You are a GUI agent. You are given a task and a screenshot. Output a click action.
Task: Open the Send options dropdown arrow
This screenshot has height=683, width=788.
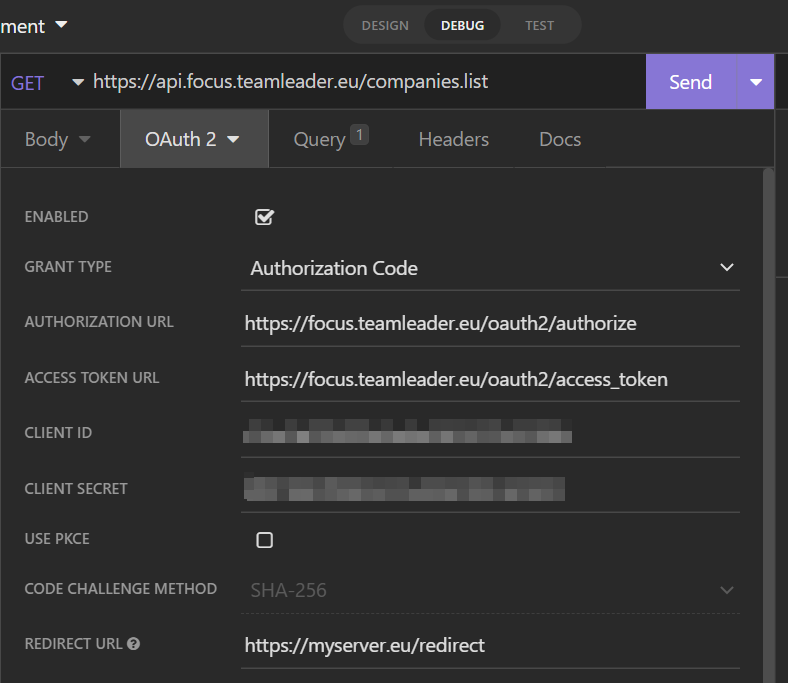[x=755, y=82]
